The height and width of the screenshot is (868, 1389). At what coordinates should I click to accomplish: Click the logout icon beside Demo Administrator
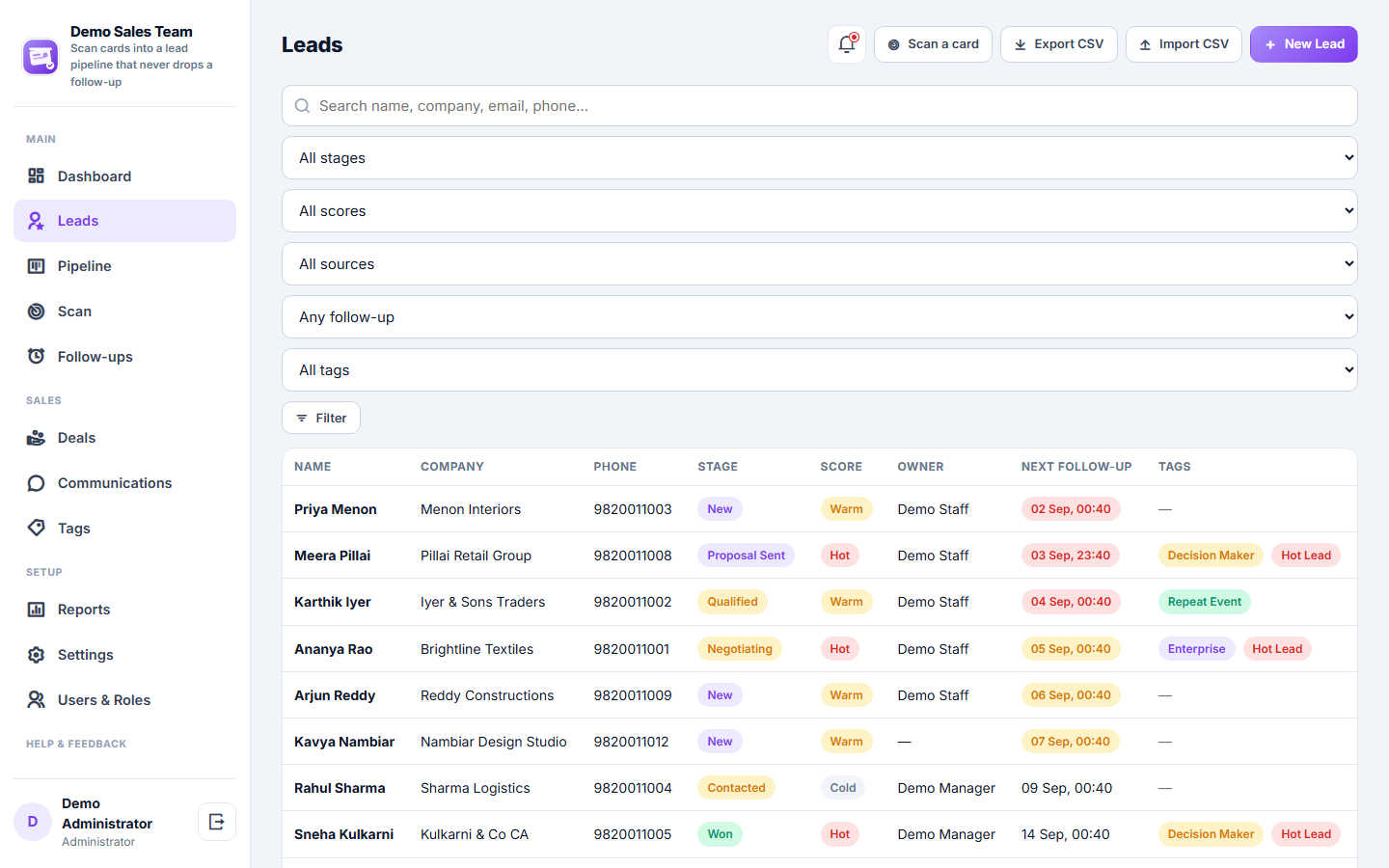pyautogui.click(x=217, y=822)
